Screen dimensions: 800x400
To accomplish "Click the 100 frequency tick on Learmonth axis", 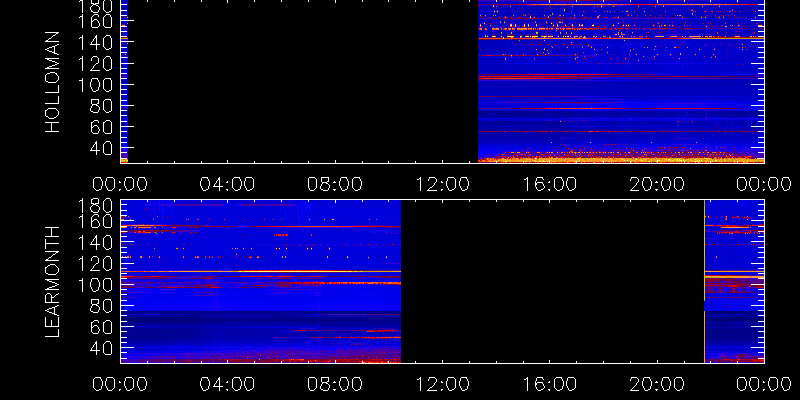I will 95,285.
